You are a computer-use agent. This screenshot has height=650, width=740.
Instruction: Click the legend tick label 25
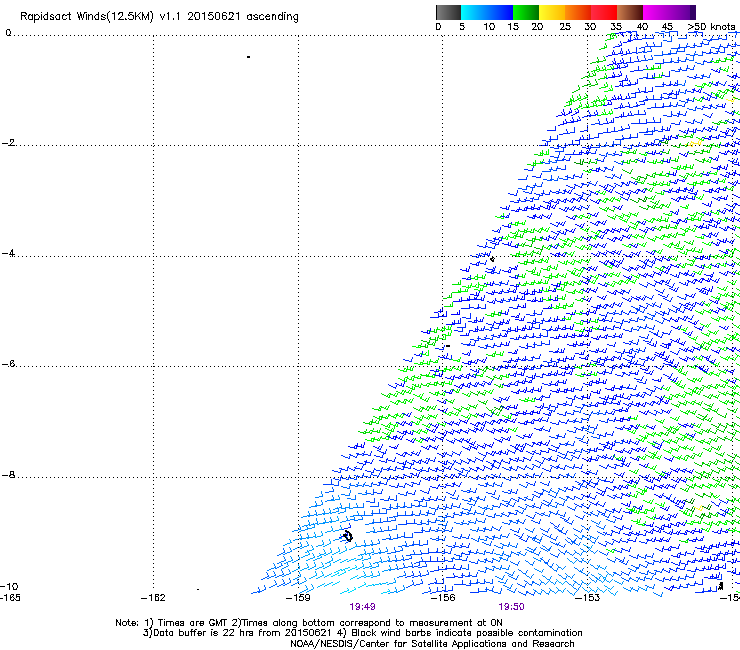point(565,27)
